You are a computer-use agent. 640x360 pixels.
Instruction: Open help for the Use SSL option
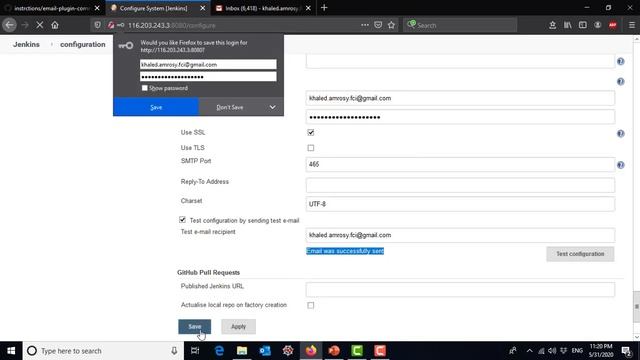(x=620, y=133)
